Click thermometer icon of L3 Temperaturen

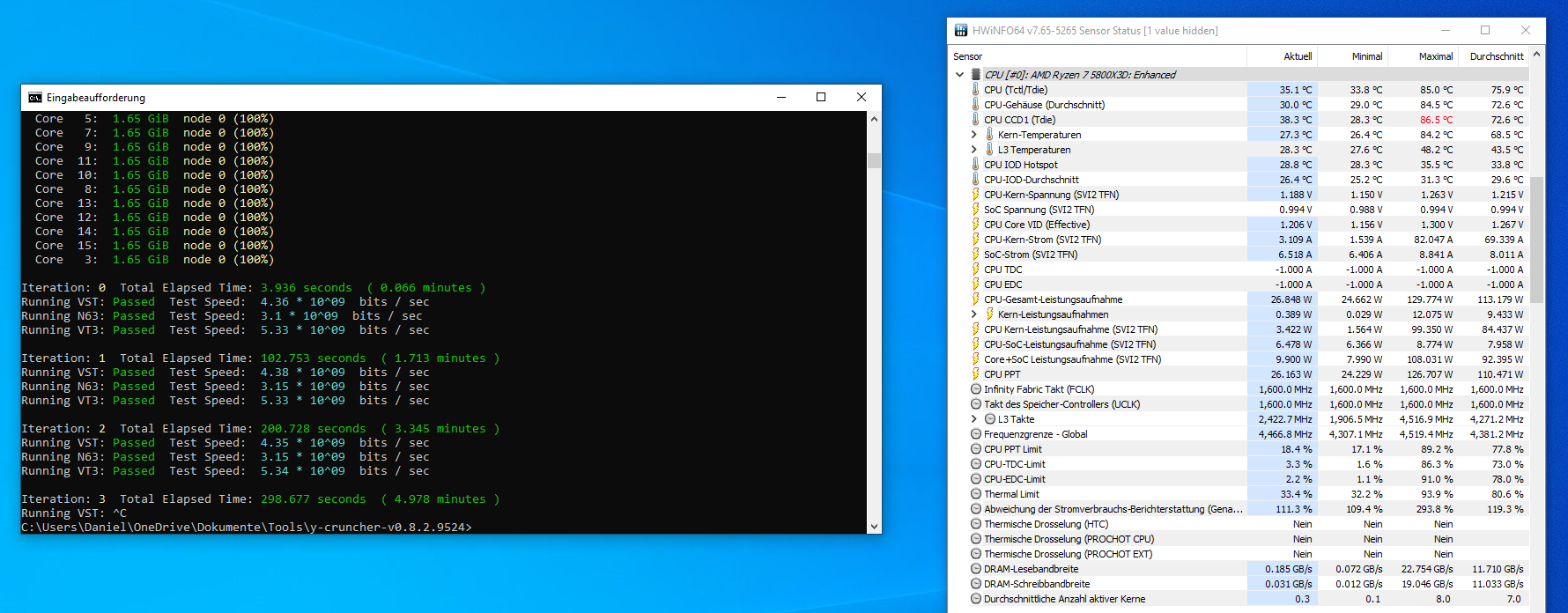click(x=990, y=150)
